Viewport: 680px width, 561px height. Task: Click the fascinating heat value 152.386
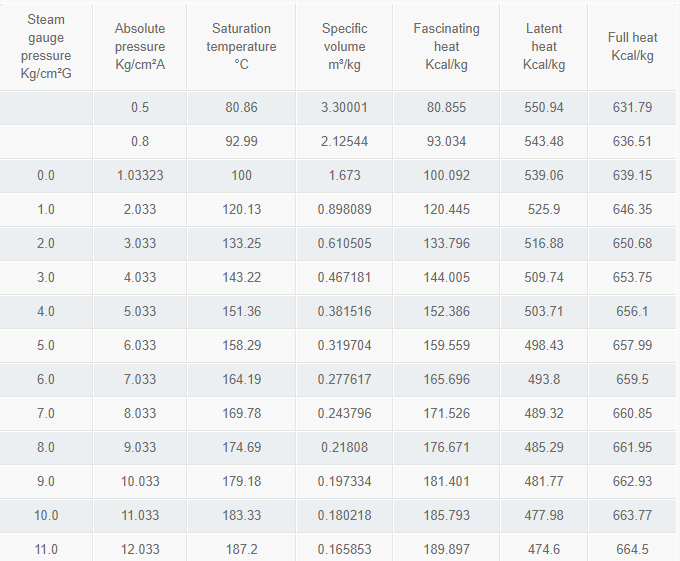pyautogui.click(x=446, y=312)
